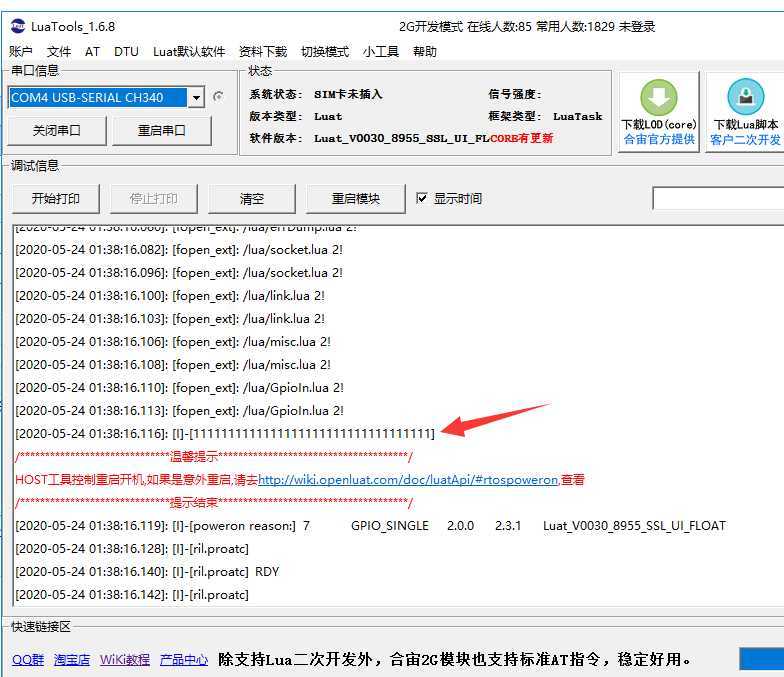The height and width of the screenshot is (677, 784).
Task: Click the 重启串口 button
Action: [162, 130]
